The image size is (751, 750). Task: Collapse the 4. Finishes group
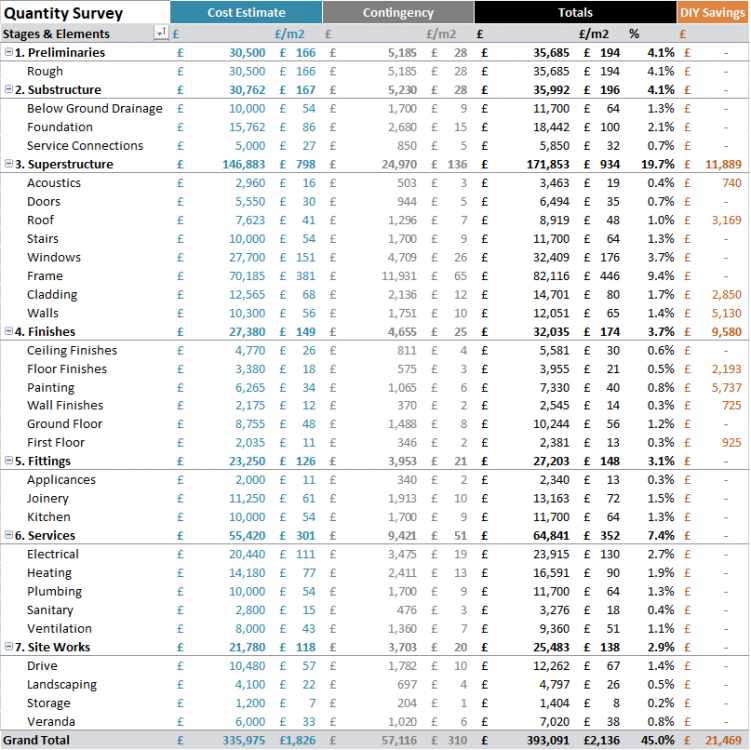[x=9, y=331]
